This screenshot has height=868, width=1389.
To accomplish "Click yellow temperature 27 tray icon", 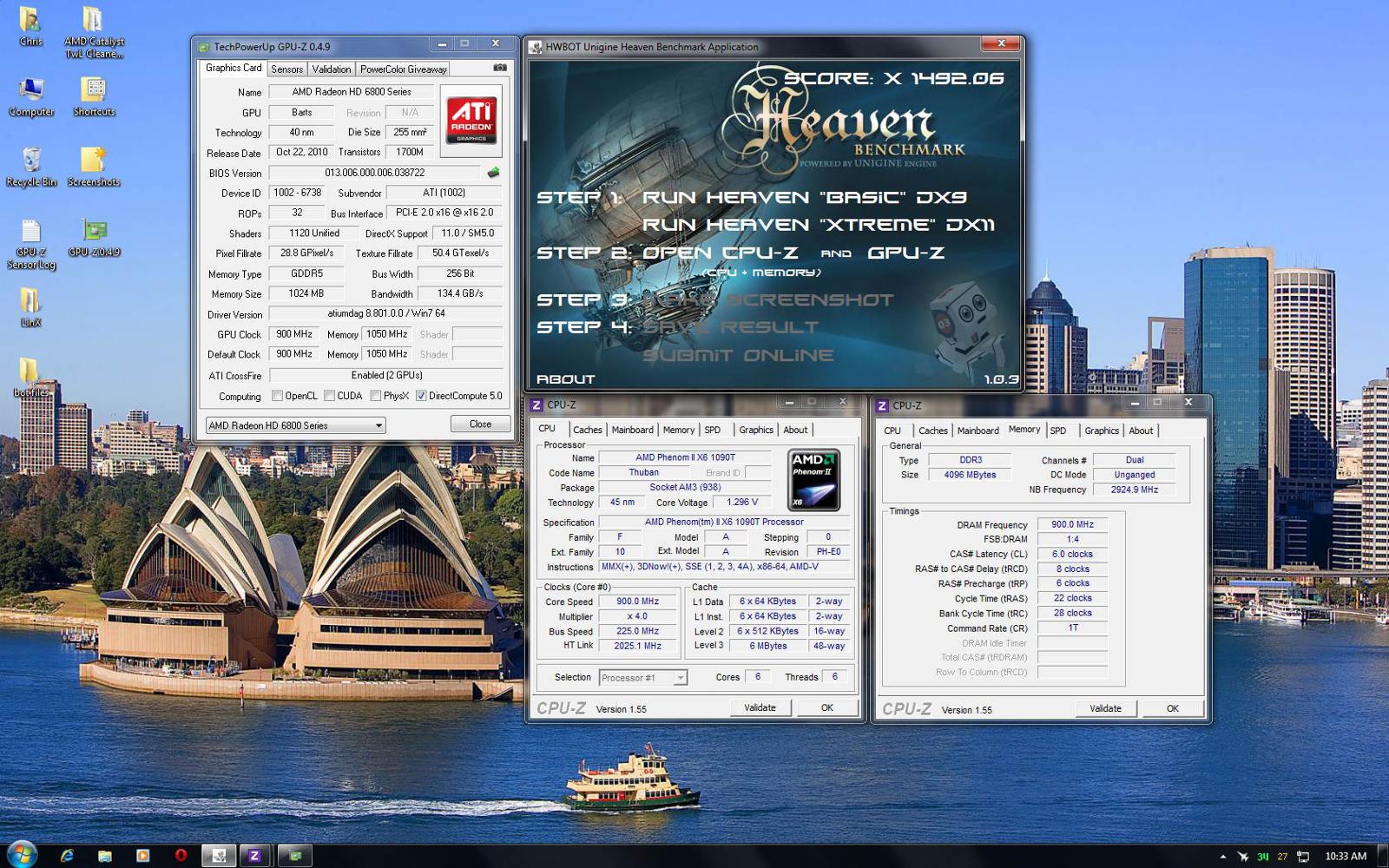I will pos(1282,857).
